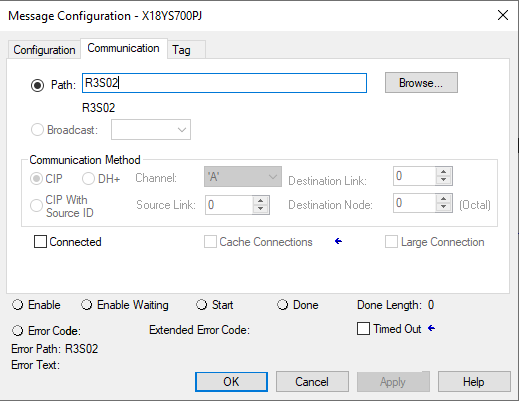Click the Start status indicator

201,305
